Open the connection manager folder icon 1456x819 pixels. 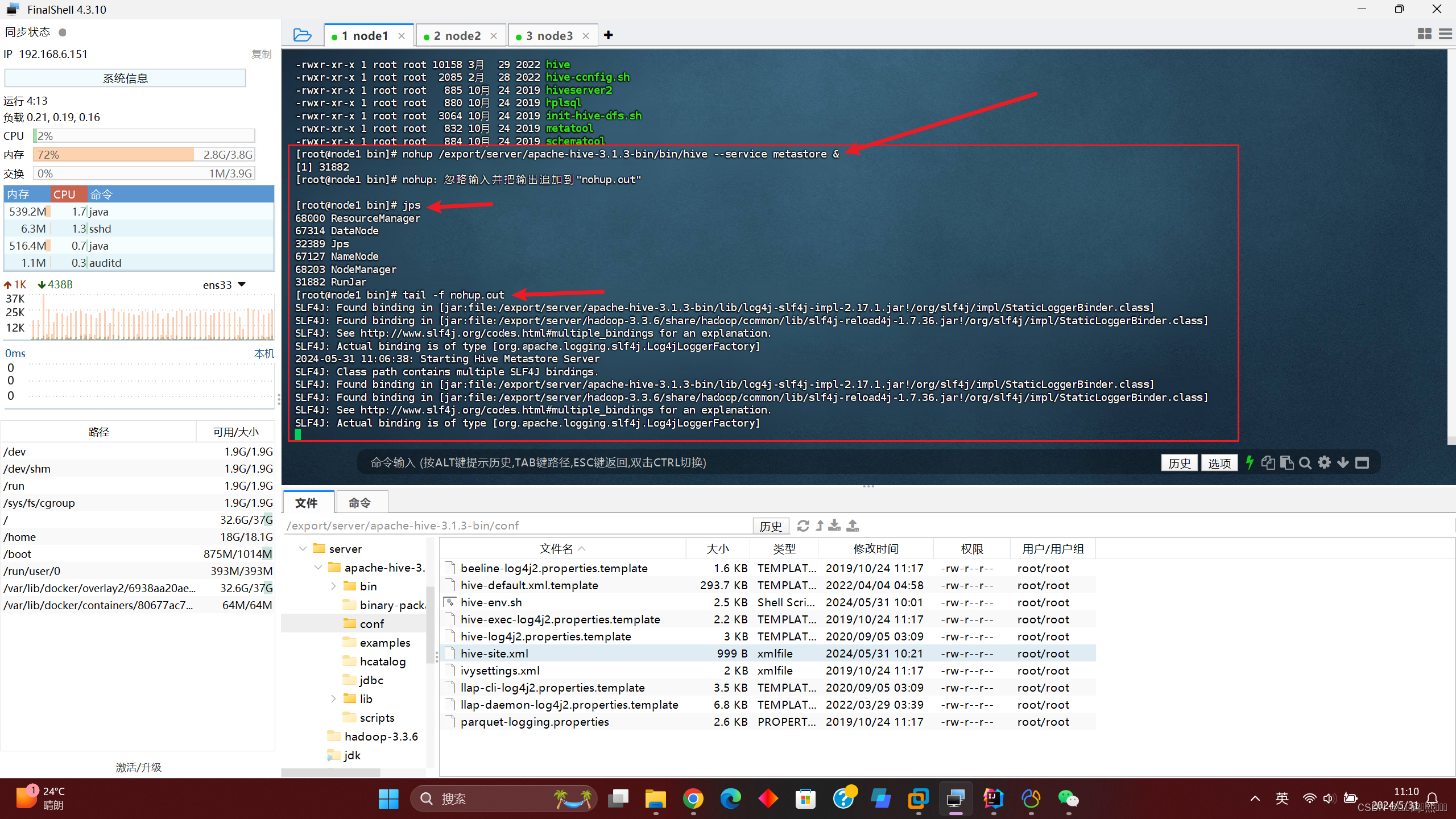(x=302, y=35)
